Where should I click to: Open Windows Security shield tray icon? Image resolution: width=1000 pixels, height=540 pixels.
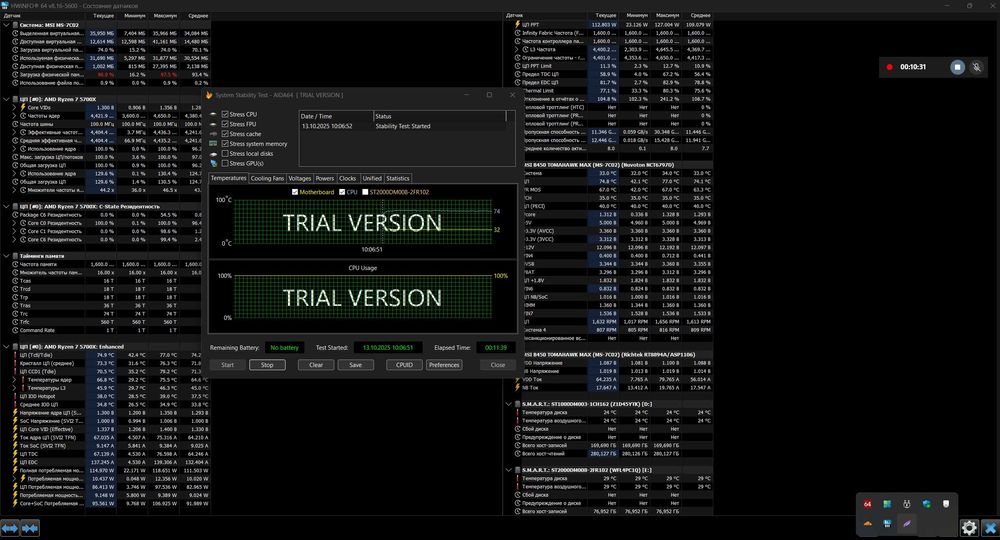(926, 504)
